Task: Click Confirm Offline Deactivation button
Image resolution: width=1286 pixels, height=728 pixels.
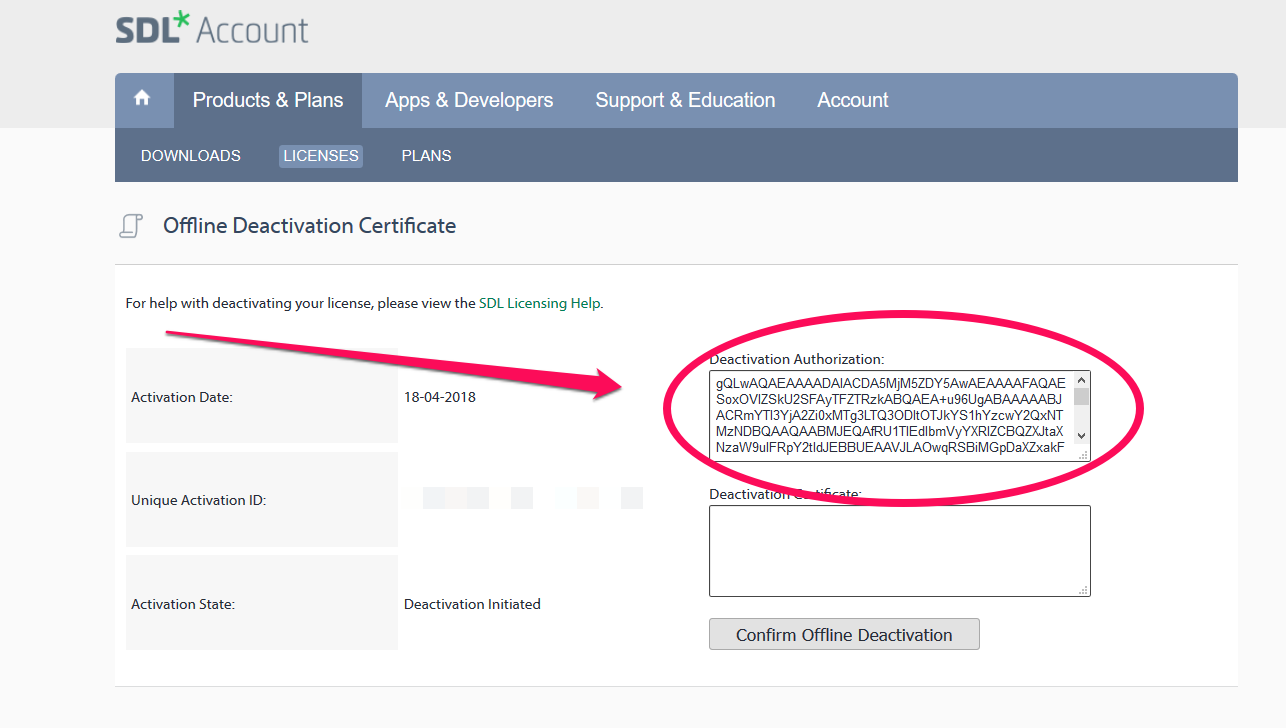Action: pos(844,634)
